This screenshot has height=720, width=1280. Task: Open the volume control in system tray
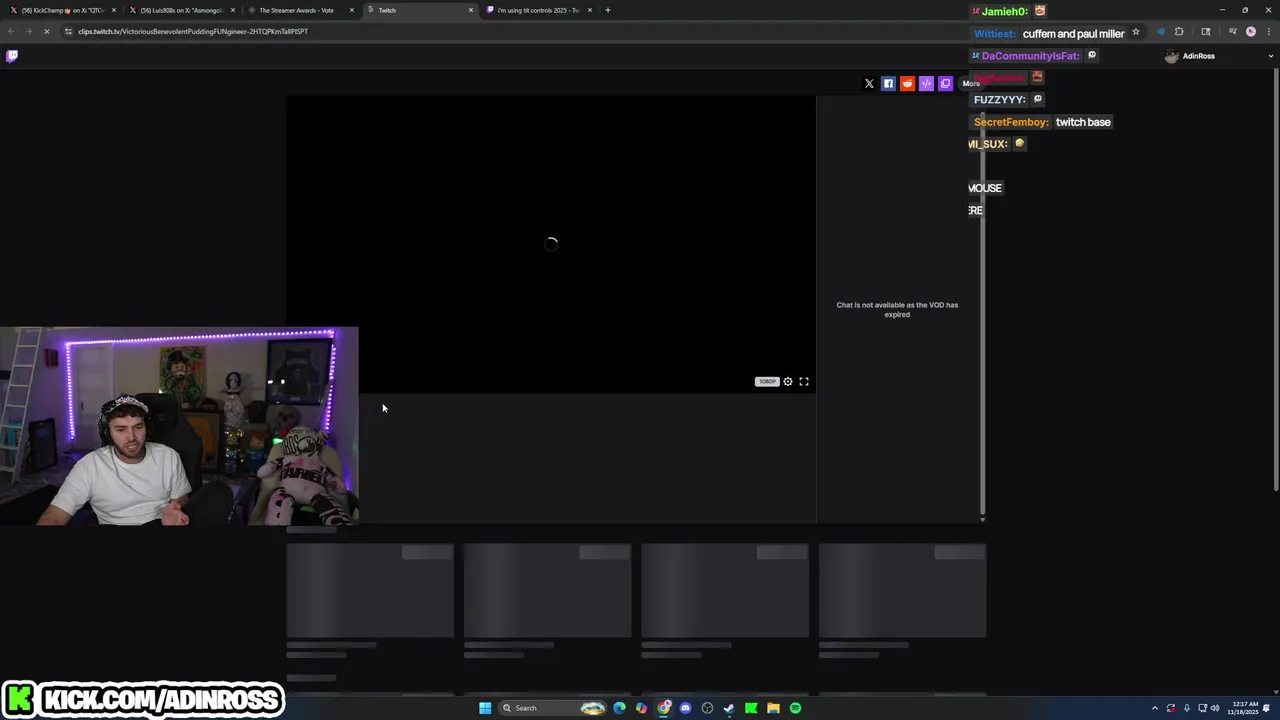click(1215, 708)
